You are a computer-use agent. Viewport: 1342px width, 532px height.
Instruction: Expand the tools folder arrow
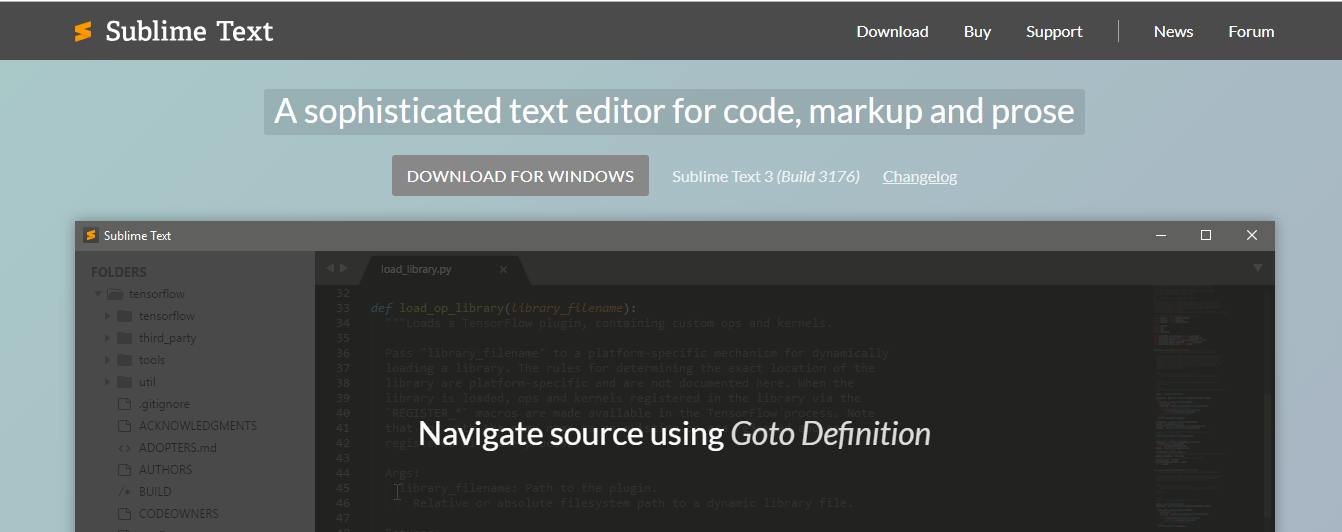pyautogui.click(x=108, y=360)
